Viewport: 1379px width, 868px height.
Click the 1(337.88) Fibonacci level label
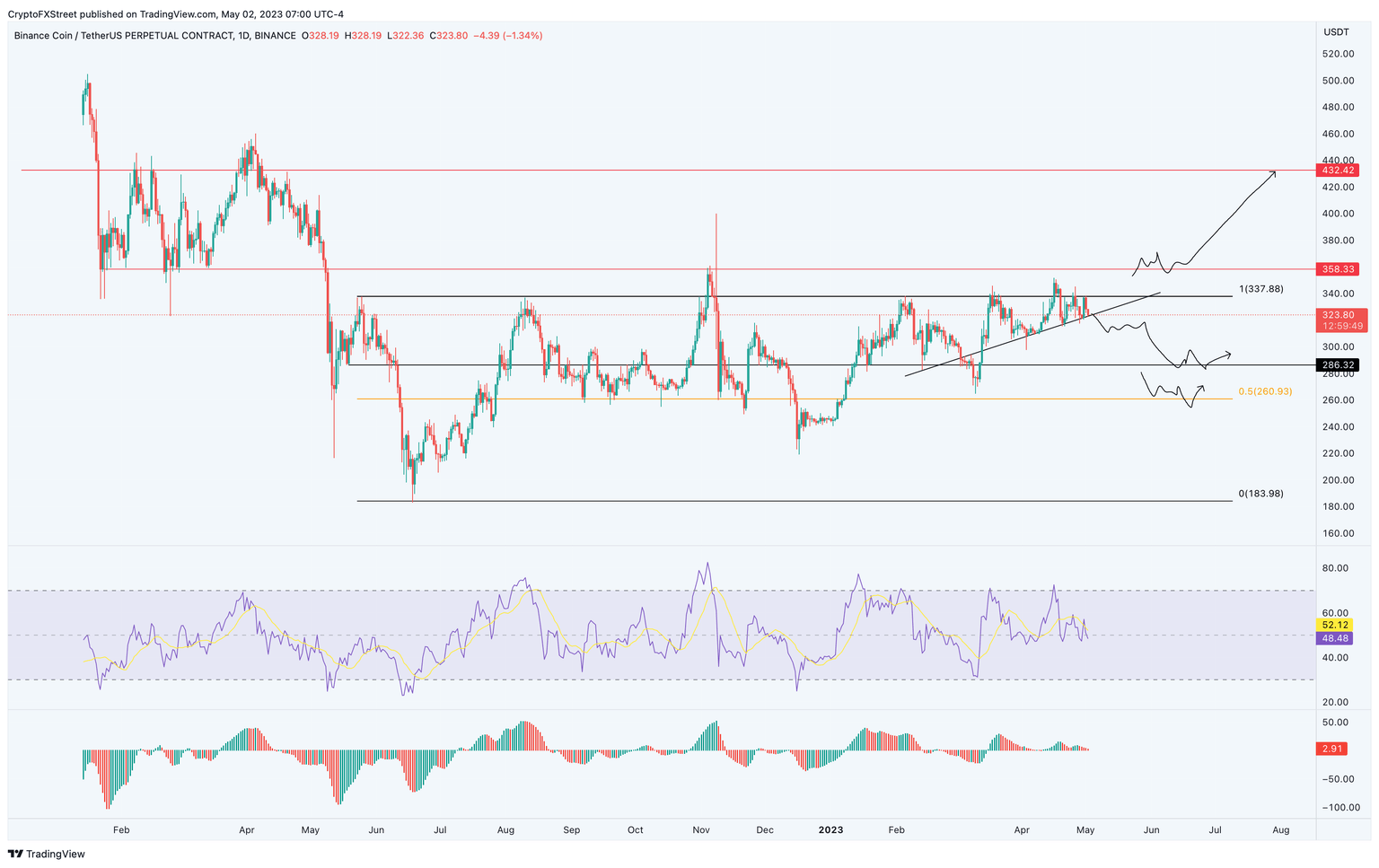tap(1260, 289)
